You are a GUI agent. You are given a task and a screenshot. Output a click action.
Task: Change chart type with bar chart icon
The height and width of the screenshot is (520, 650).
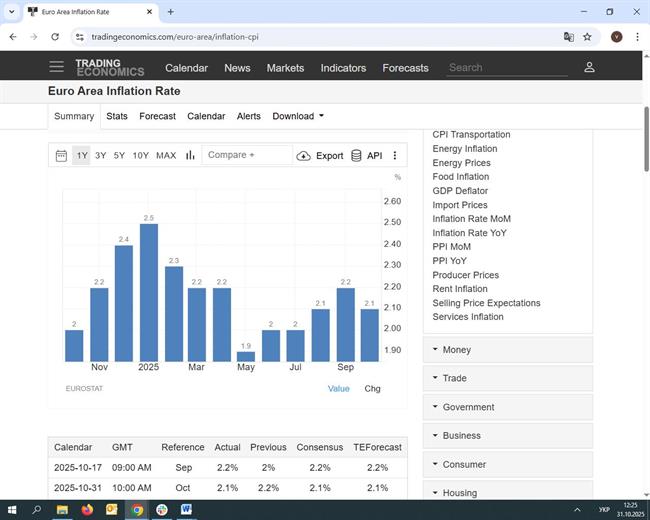190,156
